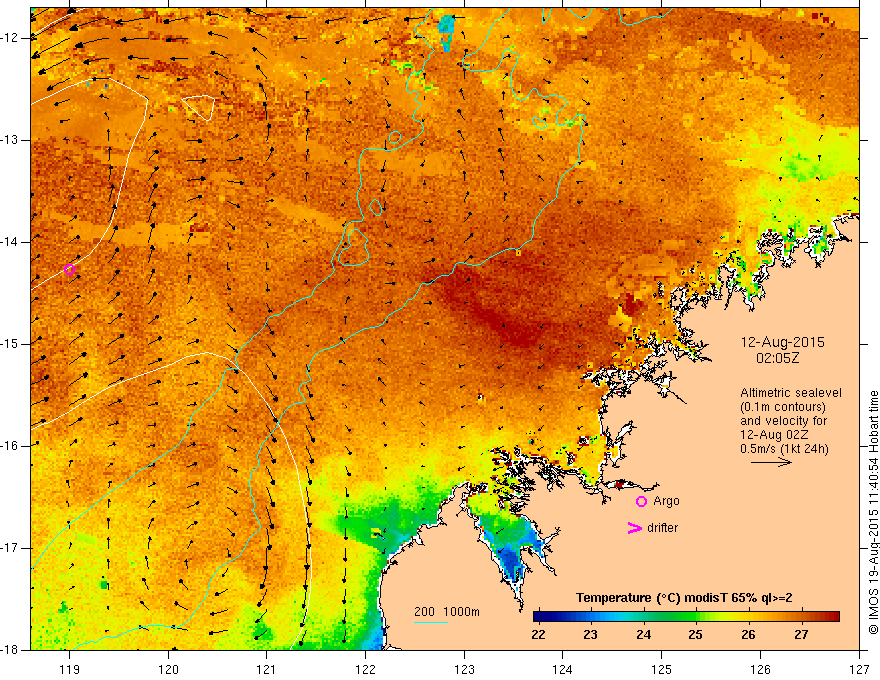Click the '12-Aug-2015' date label
This screenshot has width=880, height=680.
click(x=783, y=342)
